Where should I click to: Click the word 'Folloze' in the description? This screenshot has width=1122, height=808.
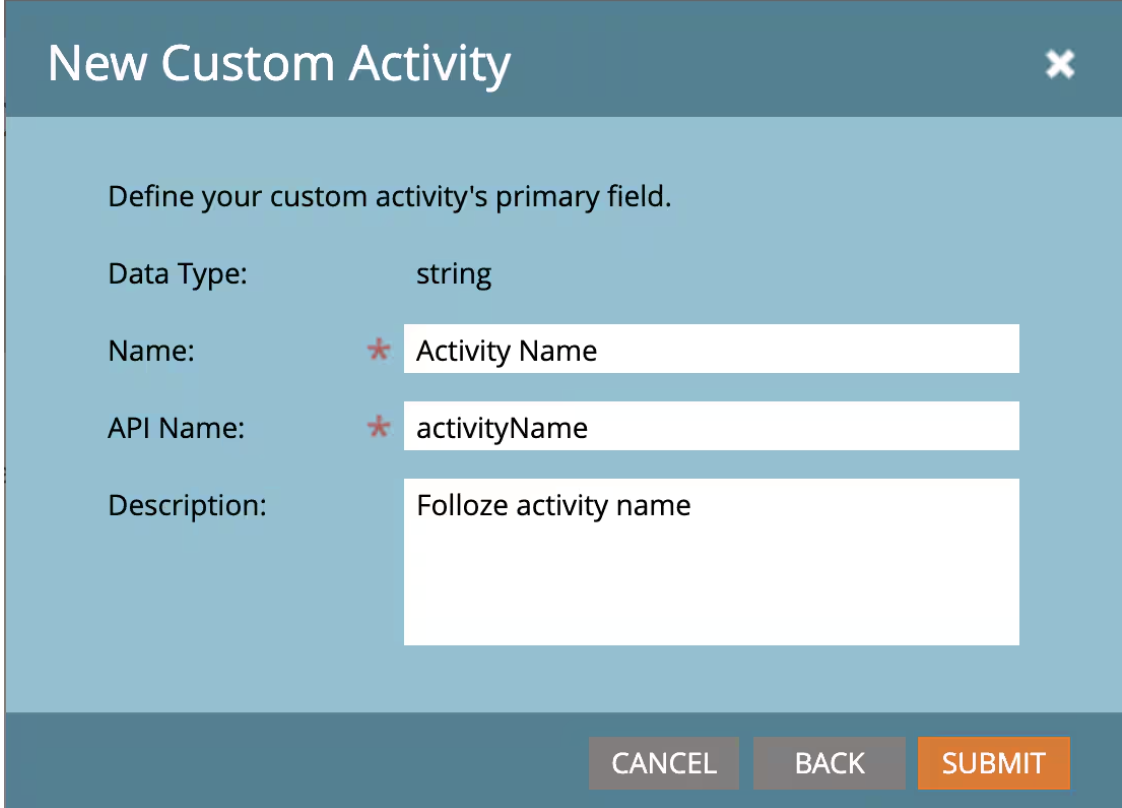(x=462, y=505)
